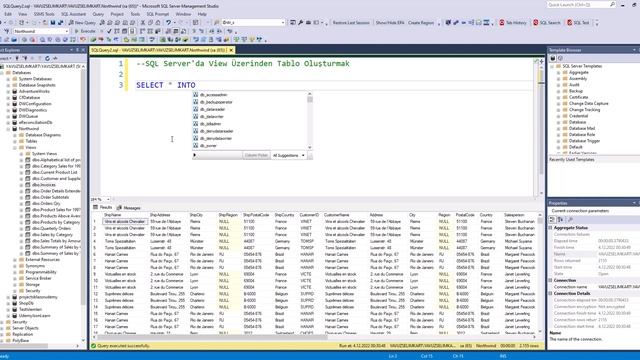Select dbo.Invoices view in Object Explorer

44,184
